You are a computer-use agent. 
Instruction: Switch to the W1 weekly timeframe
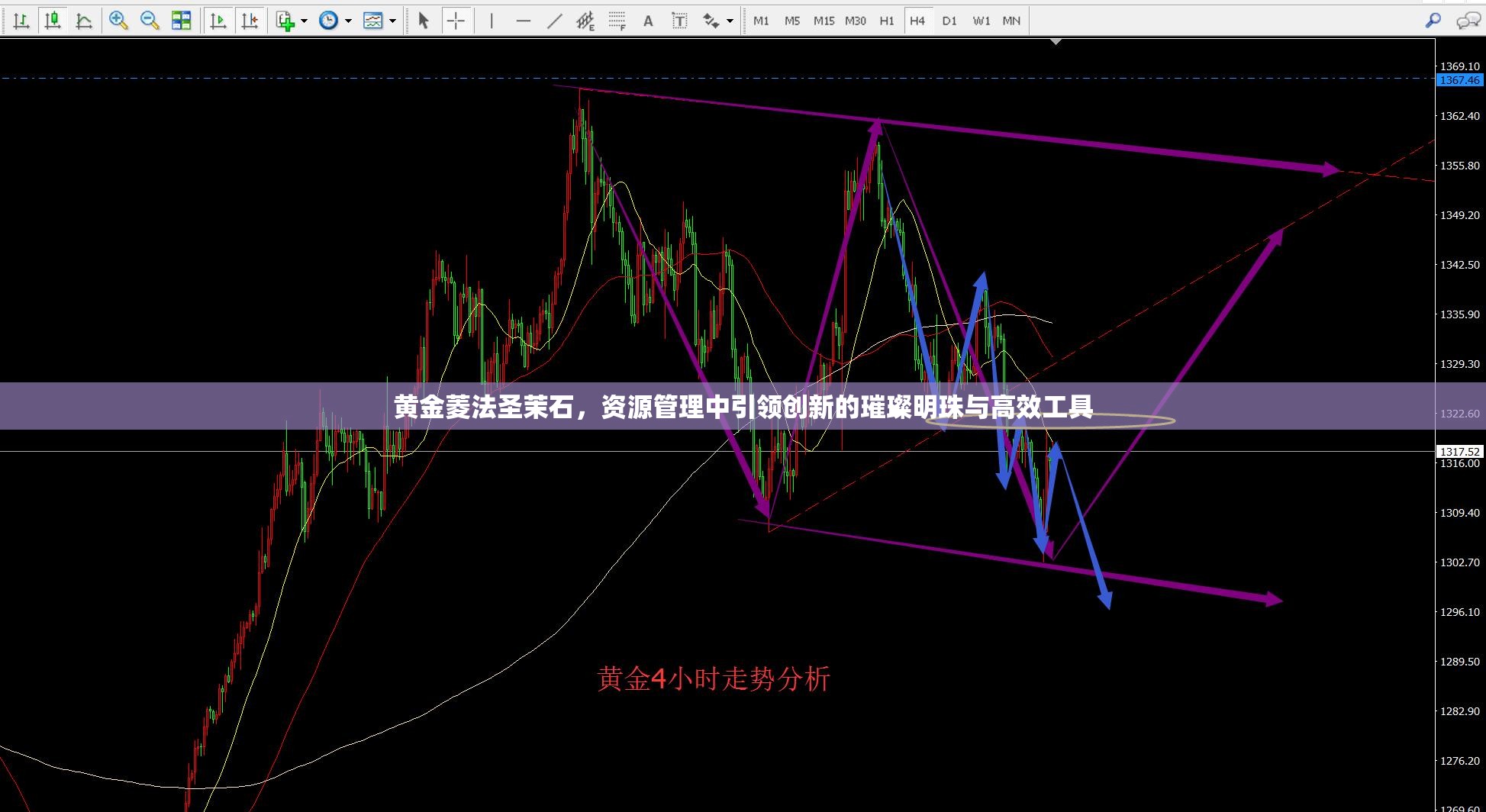tap(981, 21)
